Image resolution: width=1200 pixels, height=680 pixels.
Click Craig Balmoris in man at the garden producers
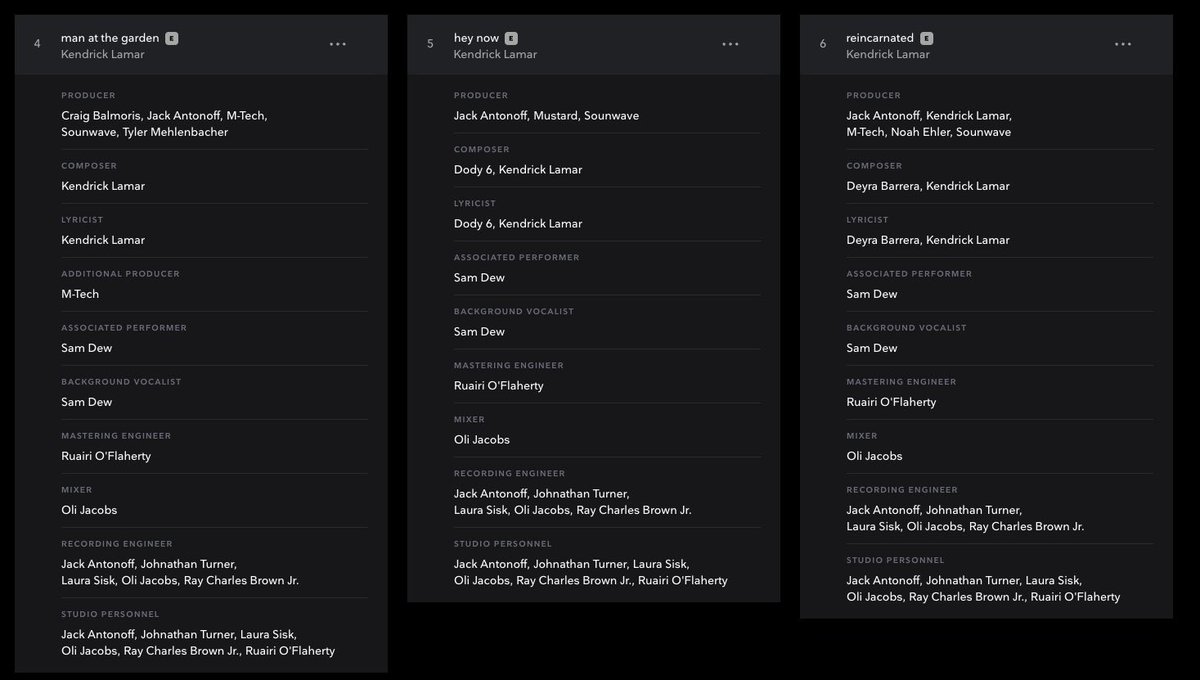click(100, 116)
